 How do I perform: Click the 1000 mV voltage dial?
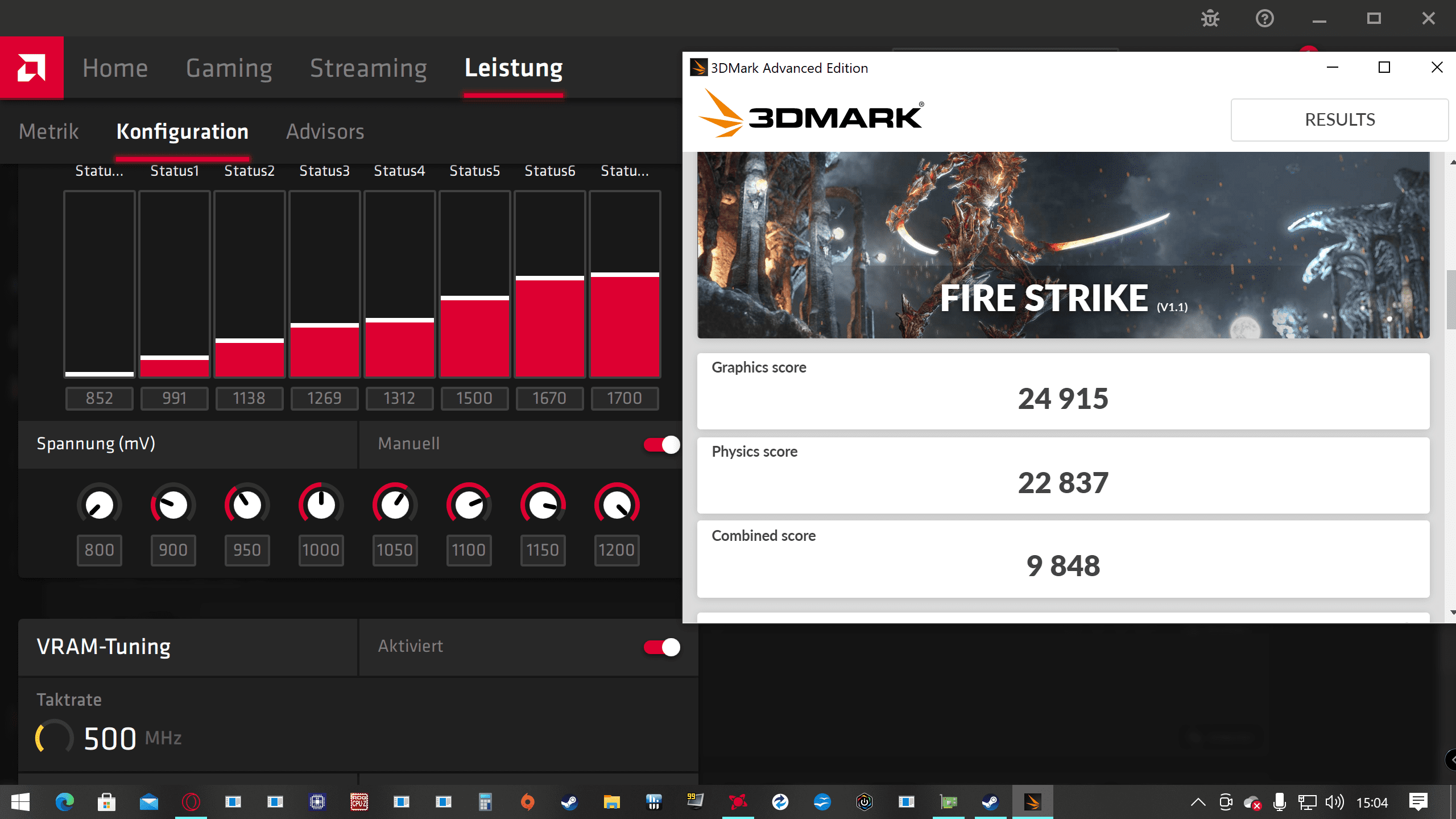321,504
